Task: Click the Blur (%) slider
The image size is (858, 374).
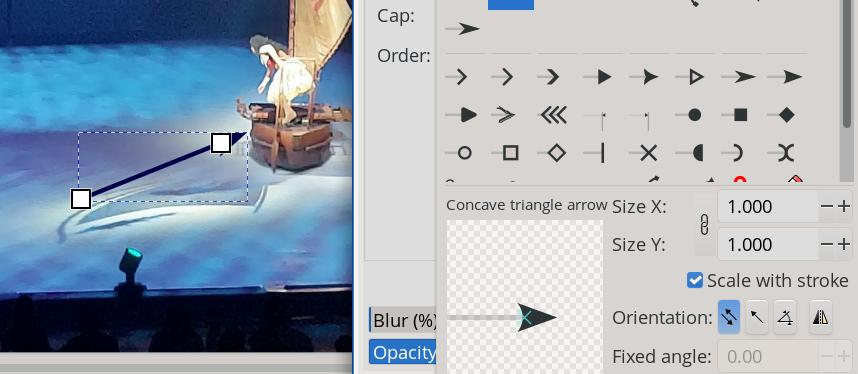Action: pyautogui.click(x=402, y=320)
